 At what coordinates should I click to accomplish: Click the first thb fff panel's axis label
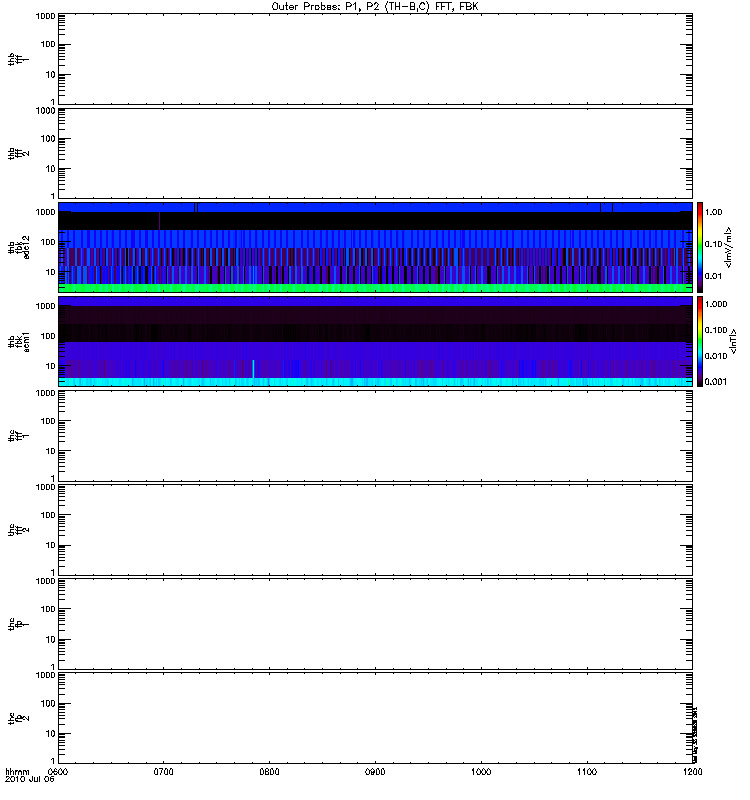(x=18, y=59)
